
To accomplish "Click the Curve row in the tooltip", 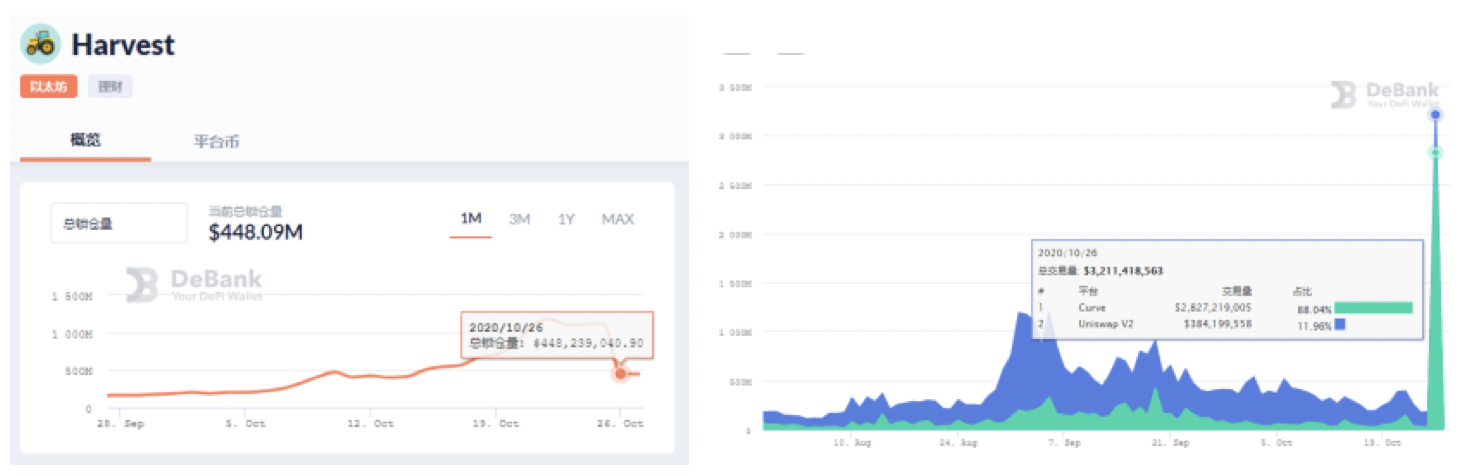I will (x=1225, y=308).
